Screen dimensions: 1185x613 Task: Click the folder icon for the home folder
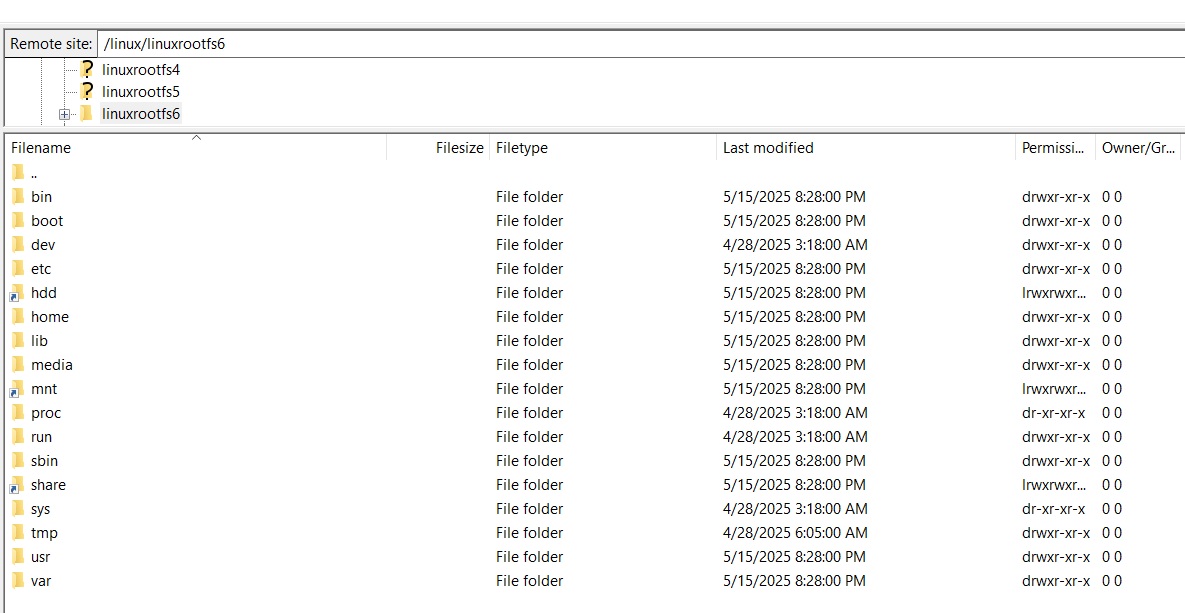[18, 317]
